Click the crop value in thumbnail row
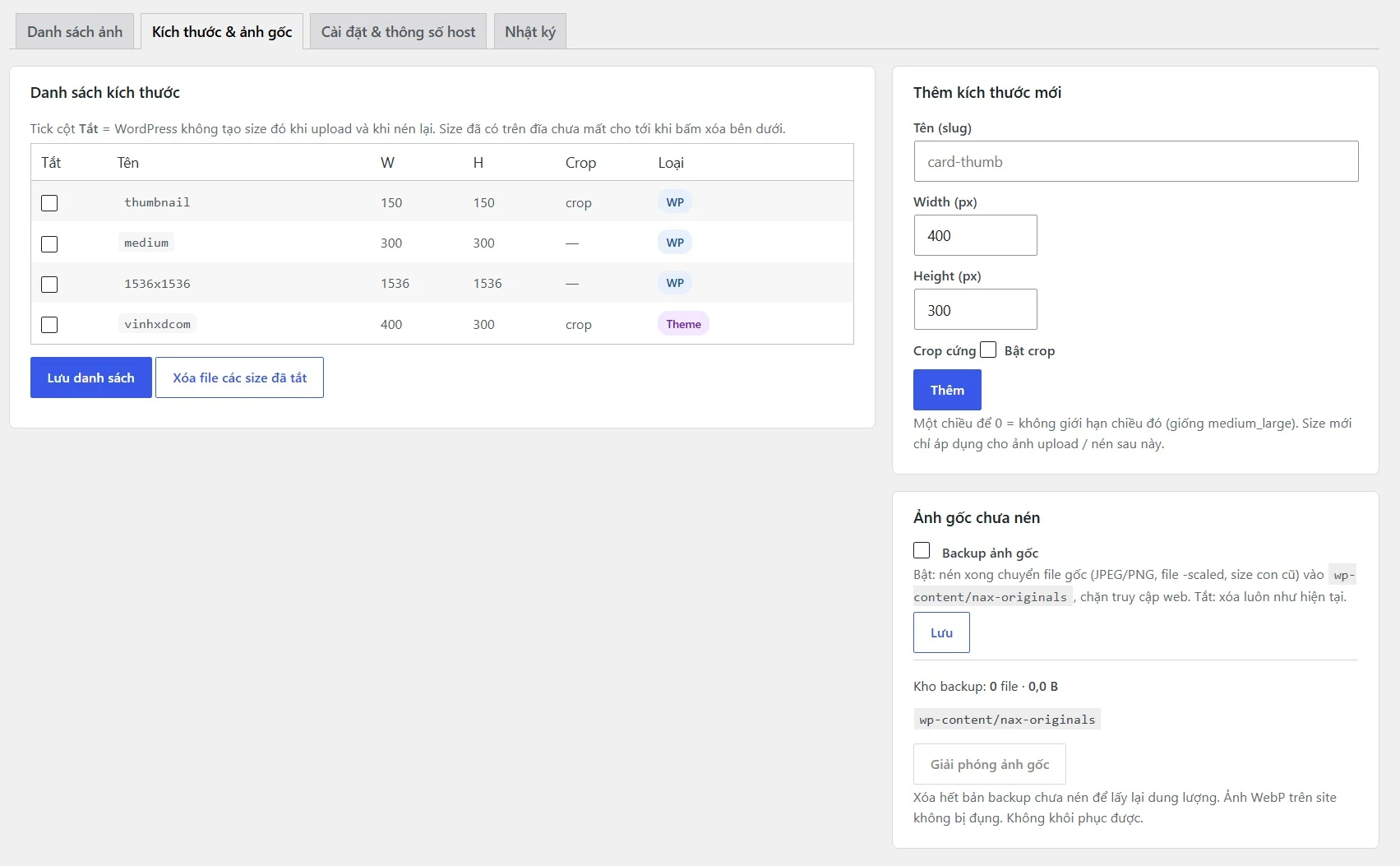The width and height of the screenshot is (1400, 866). (x=578, y=203)
